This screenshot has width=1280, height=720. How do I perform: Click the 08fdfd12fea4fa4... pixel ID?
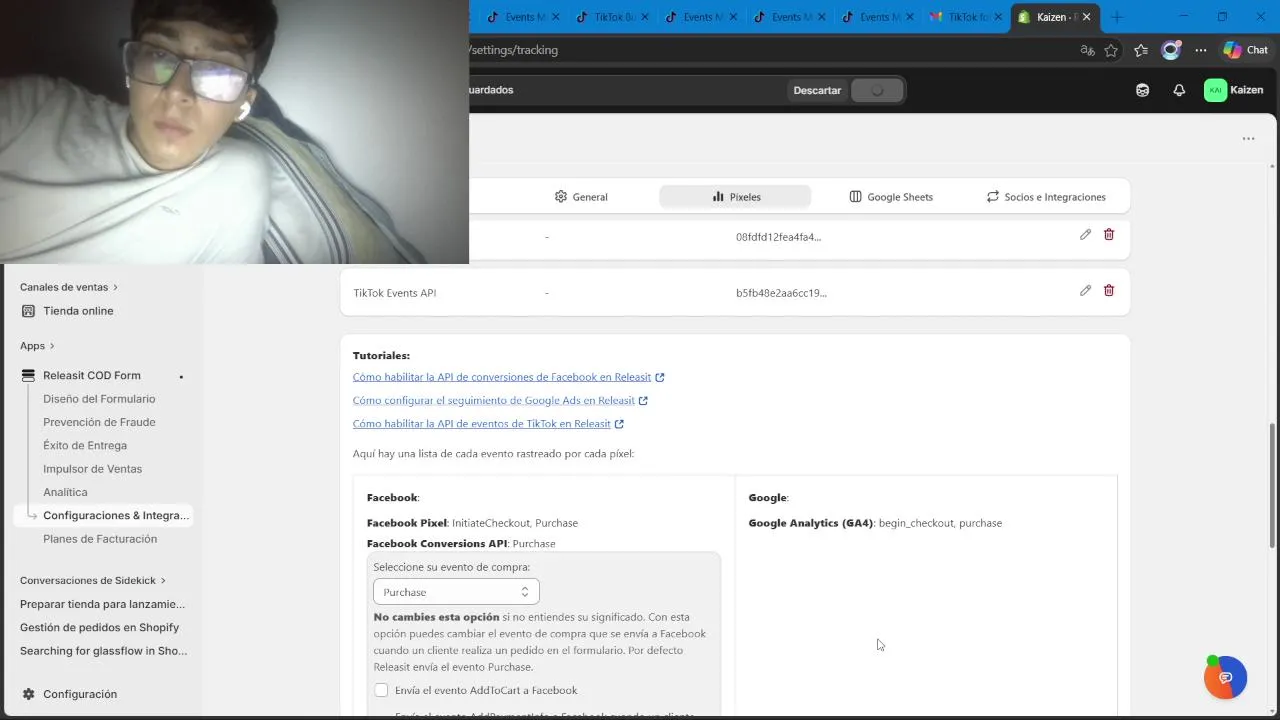coord(778,237)
